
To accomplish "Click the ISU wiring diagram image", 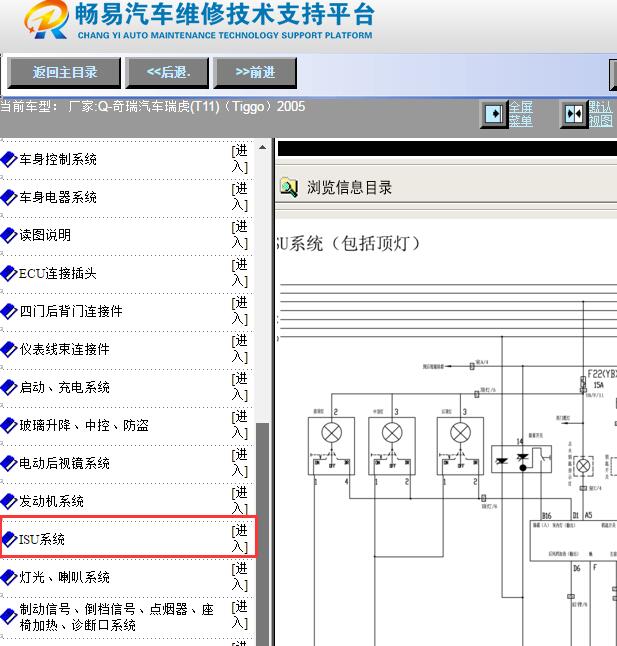I will 447,461.
